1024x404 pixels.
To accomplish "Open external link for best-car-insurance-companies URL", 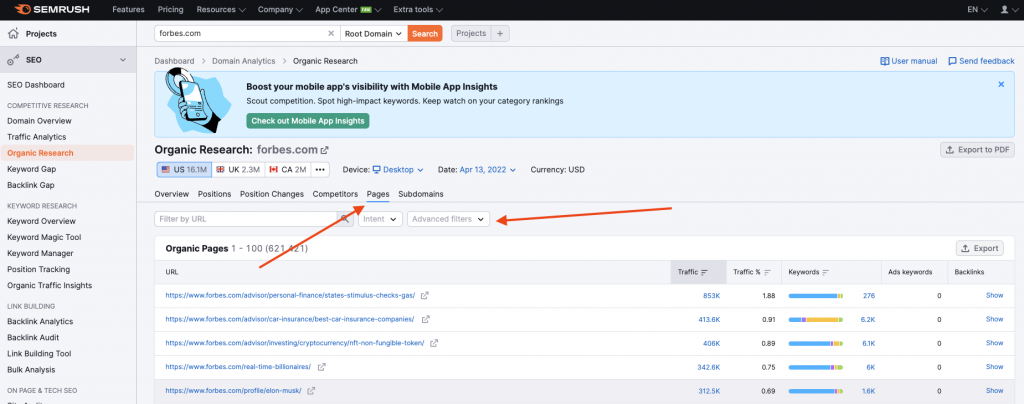I will pos(426,319).
